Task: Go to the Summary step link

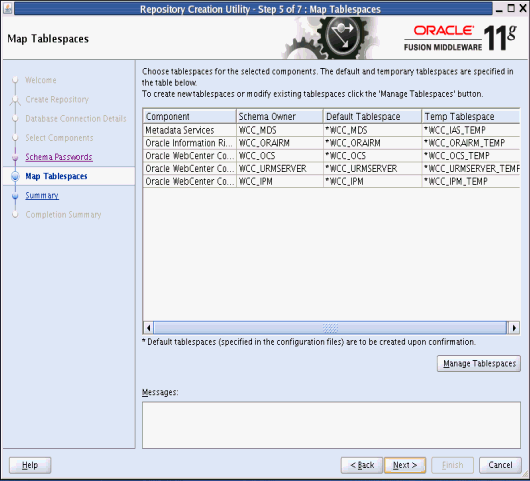Action: [42, 196]
